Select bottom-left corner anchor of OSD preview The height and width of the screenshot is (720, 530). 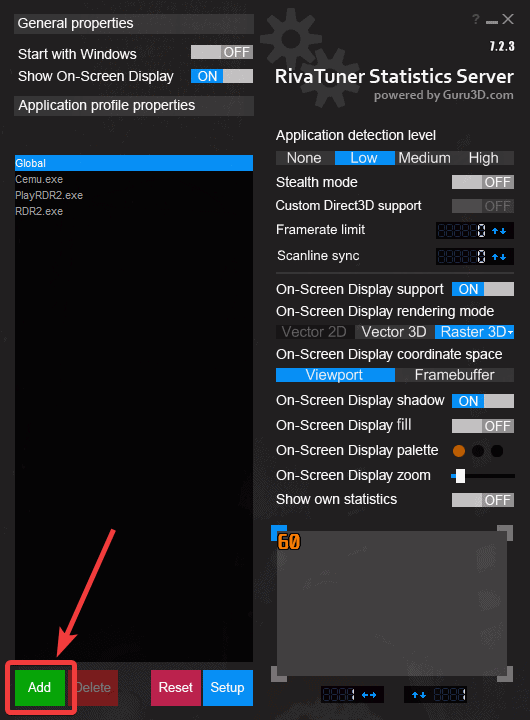coord(279,674)
